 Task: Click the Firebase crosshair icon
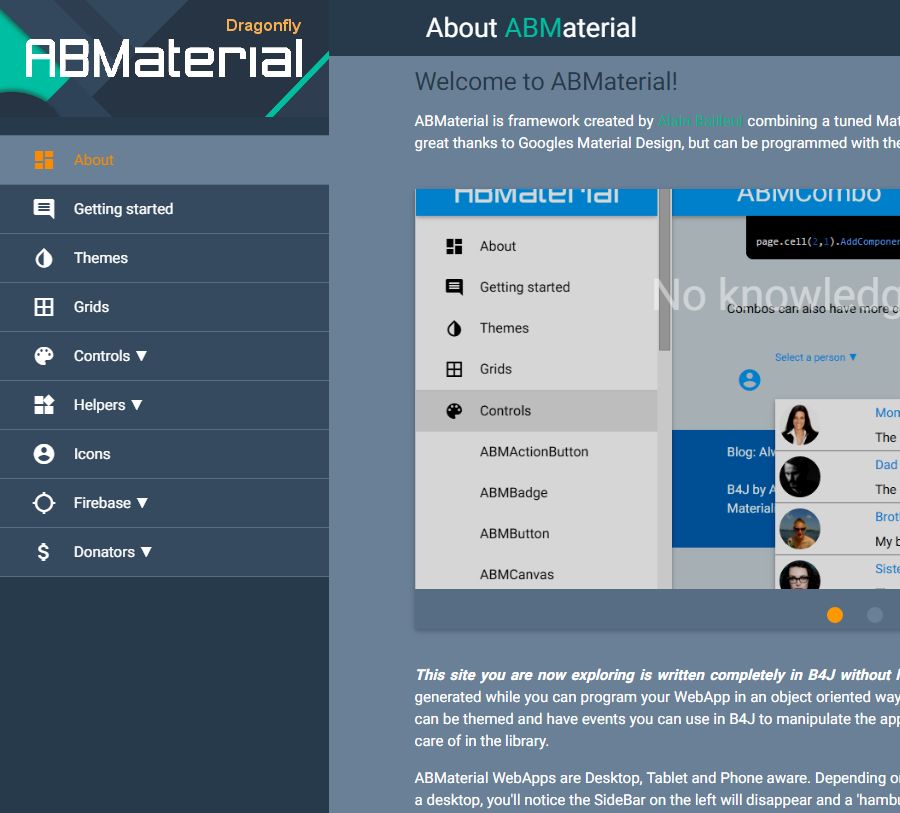point(44,503)
